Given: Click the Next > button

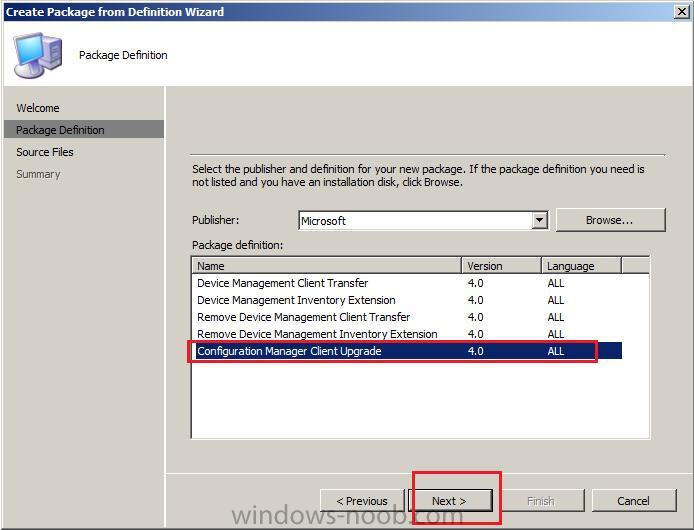Looking at the screenshot, I should pyautogui.click(x=451, y=501).
